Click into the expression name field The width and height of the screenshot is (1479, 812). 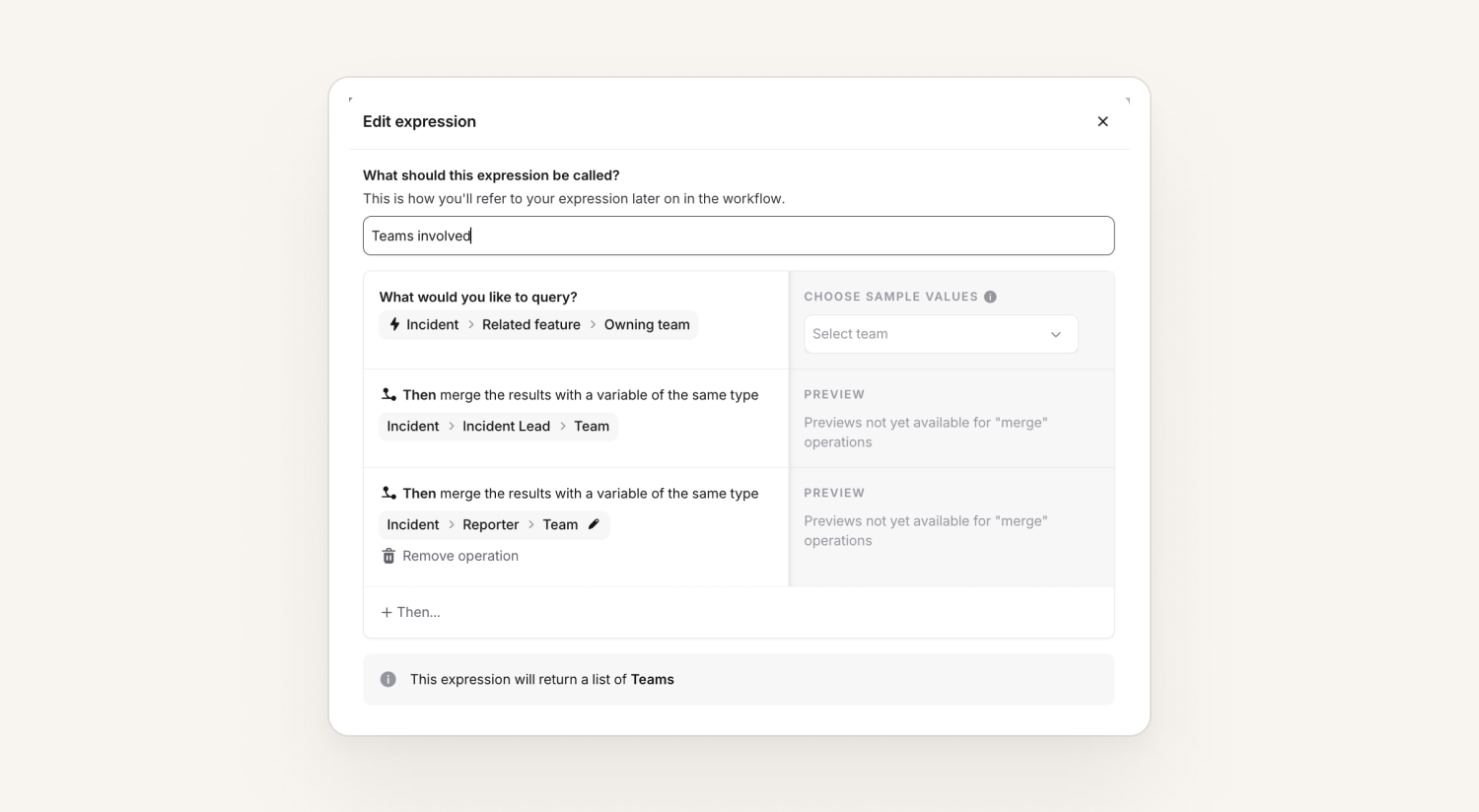(739, 236)
